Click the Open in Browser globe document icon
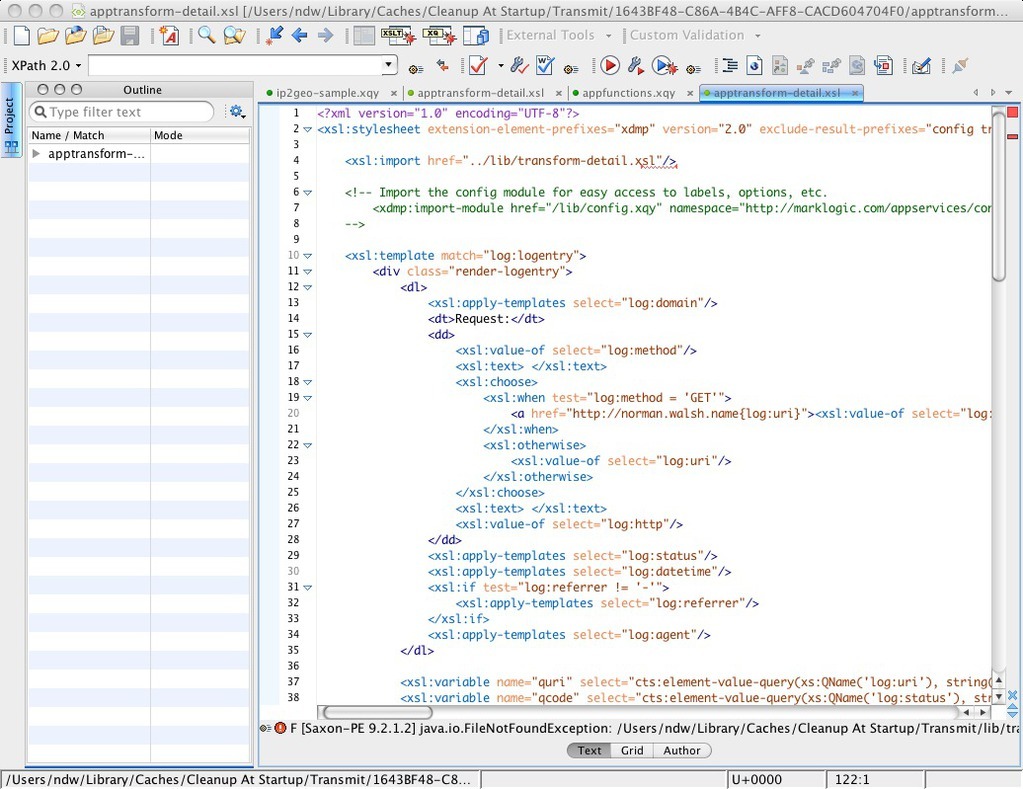The width and height of the screenshot is (1023, 789). click(x=755, y=65)
